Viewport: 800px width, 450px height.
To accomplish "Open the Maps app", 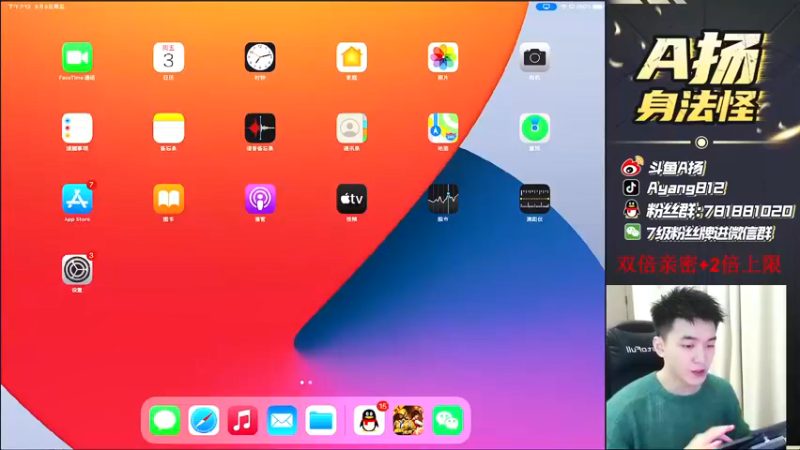I will coord(443,128).
